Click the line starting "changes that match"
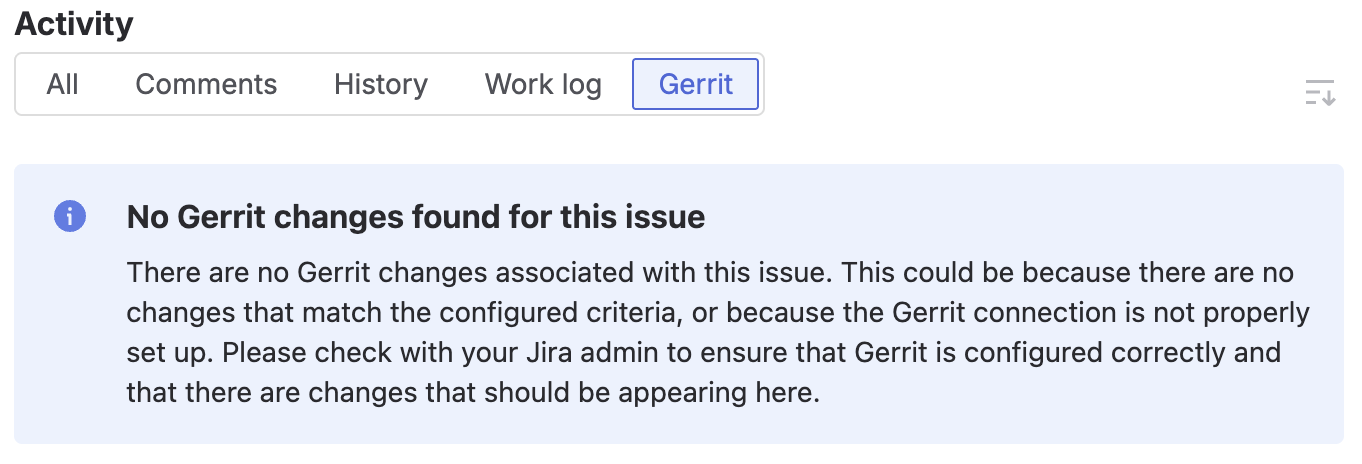The image size is (1362, 464). pos(717,313)
